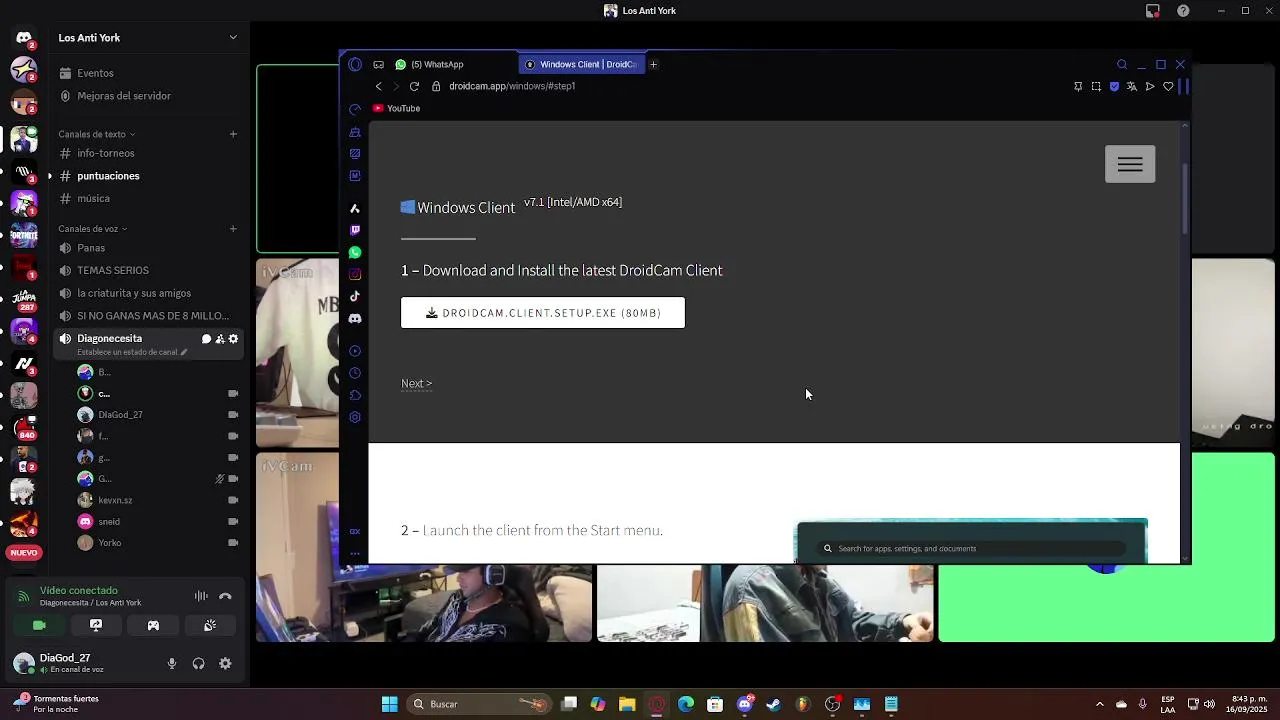The width and height of the screenshot is (1280, 720).
Task: Click the search box in the step 2 screenshot
Action: [x=971, y=548]
